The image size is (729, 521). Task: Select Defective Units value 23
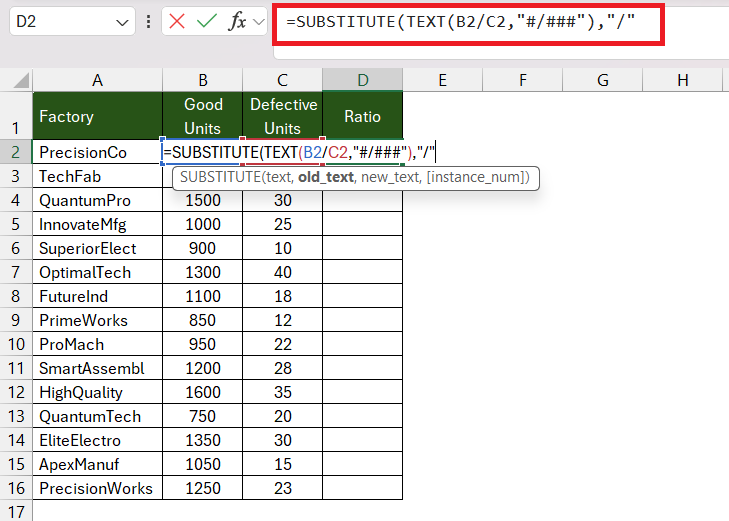283,488
